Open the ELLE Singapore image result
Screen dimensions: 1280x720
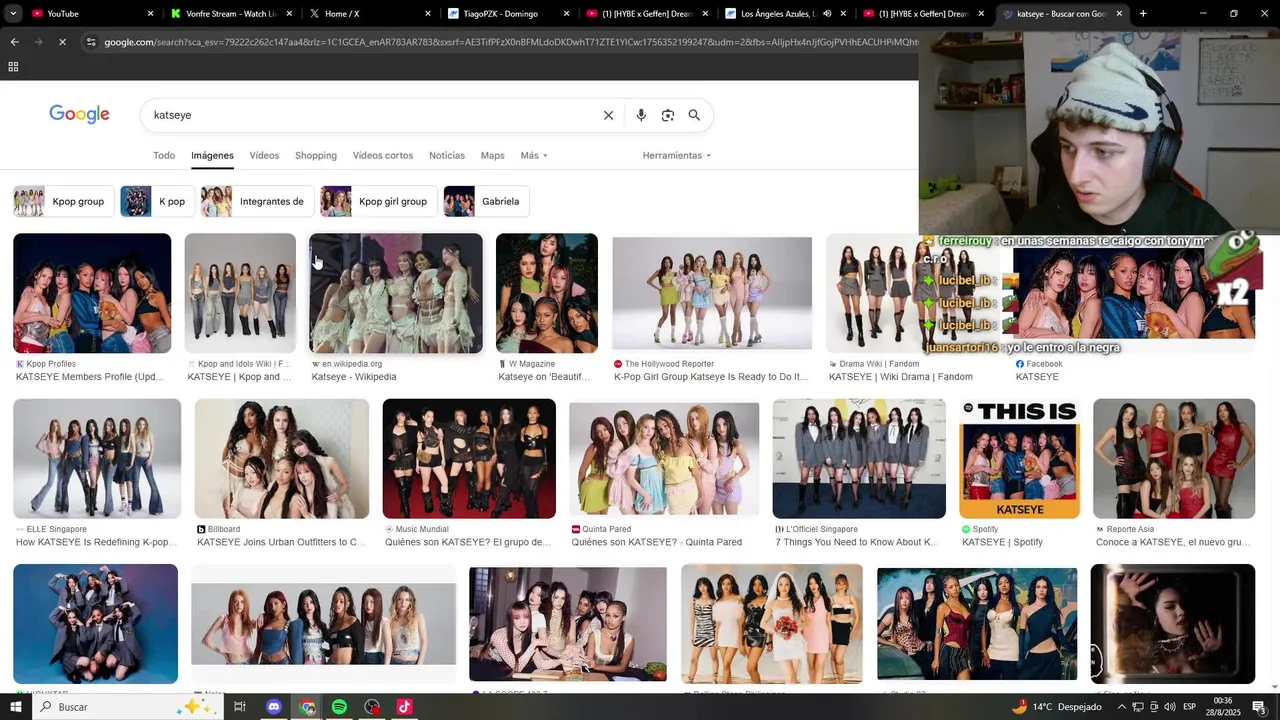97,459
